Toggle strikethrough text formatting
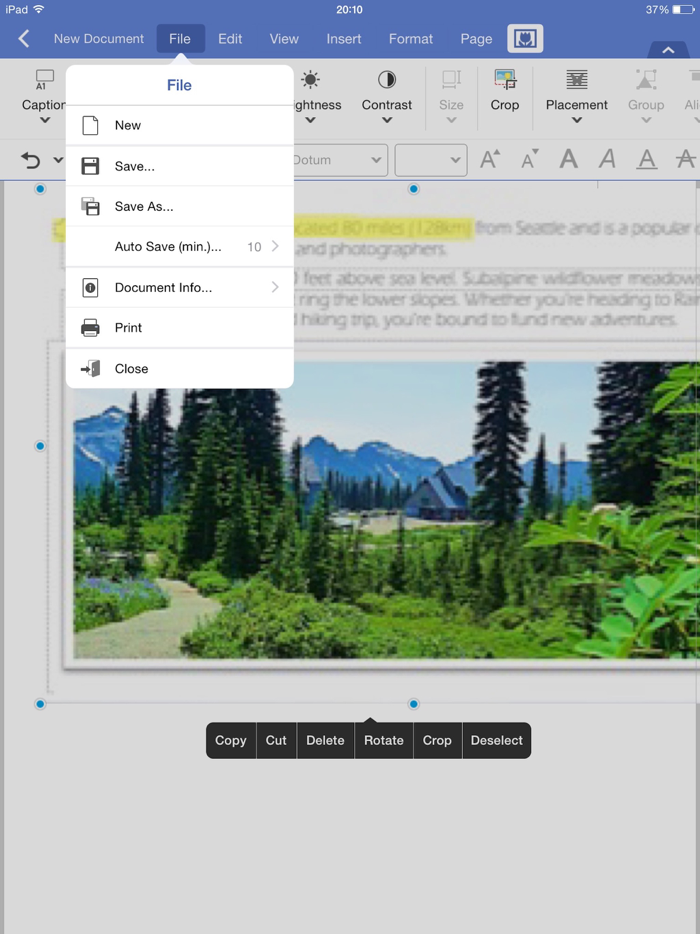Viewport: 700px width, 934px height. (x=686, y=159)
